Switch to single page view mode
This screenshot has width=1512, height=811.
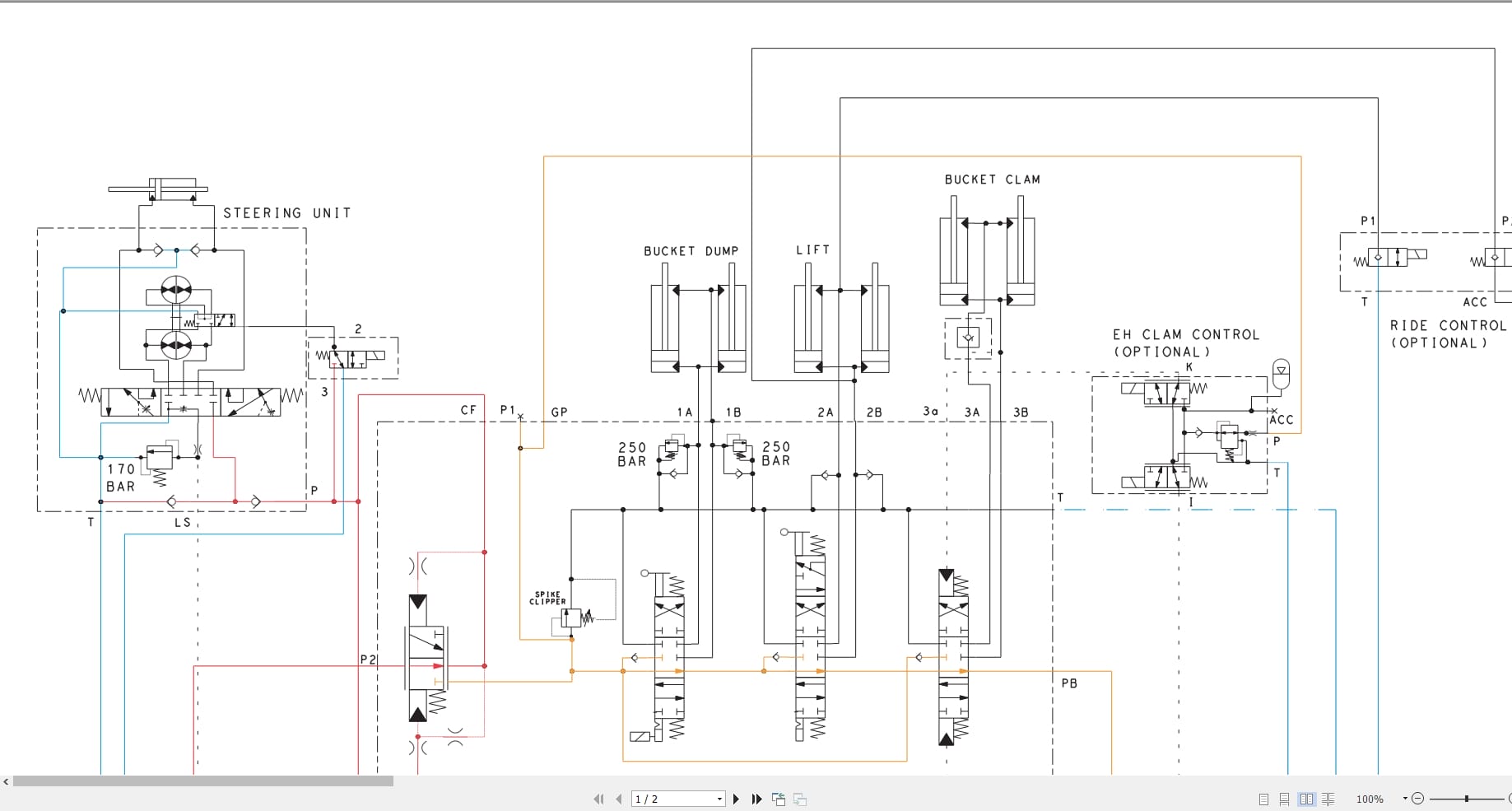click(x=1262, y=798)
